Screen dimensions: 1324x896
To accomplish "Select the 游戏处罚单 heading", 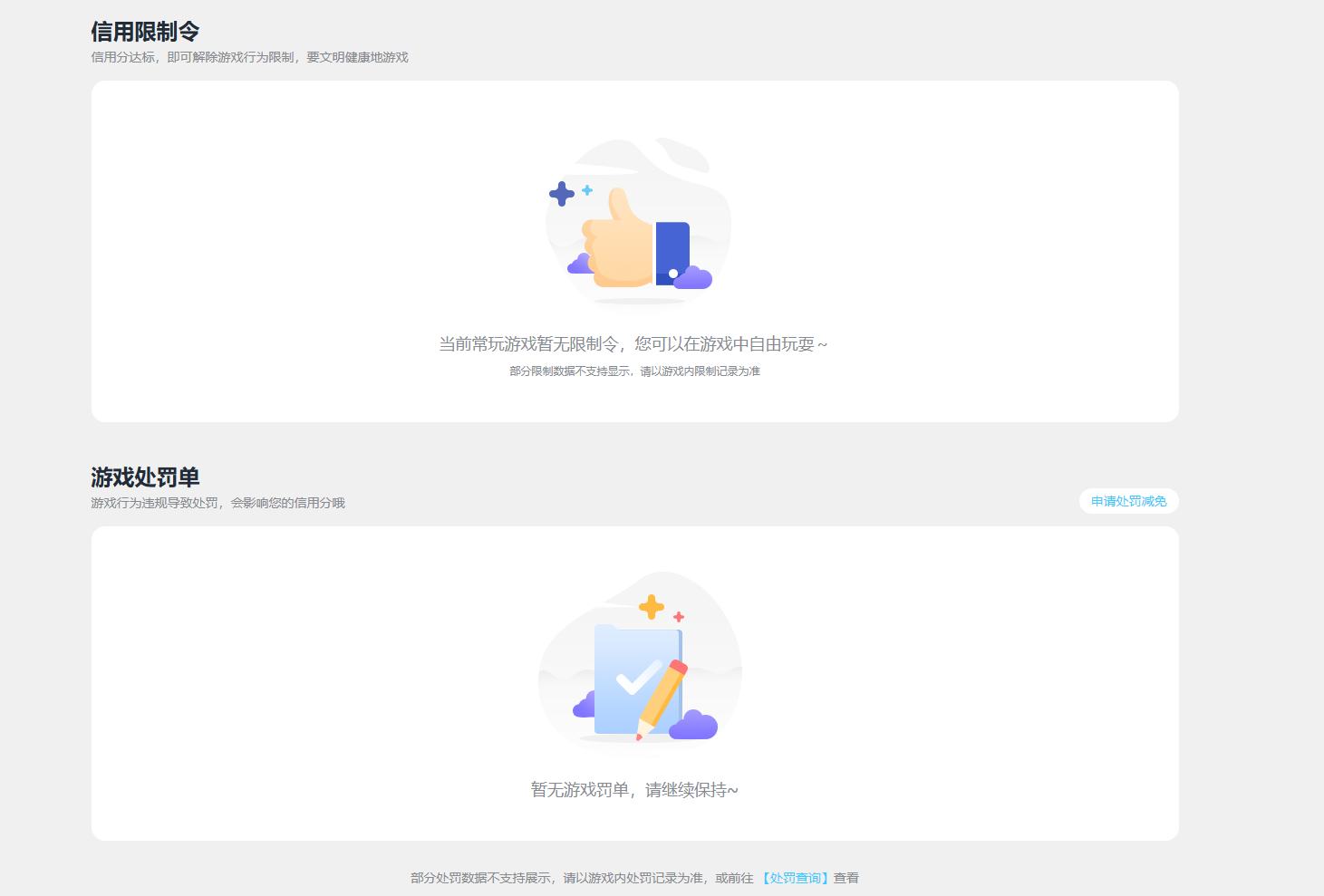I will (145, 477).
